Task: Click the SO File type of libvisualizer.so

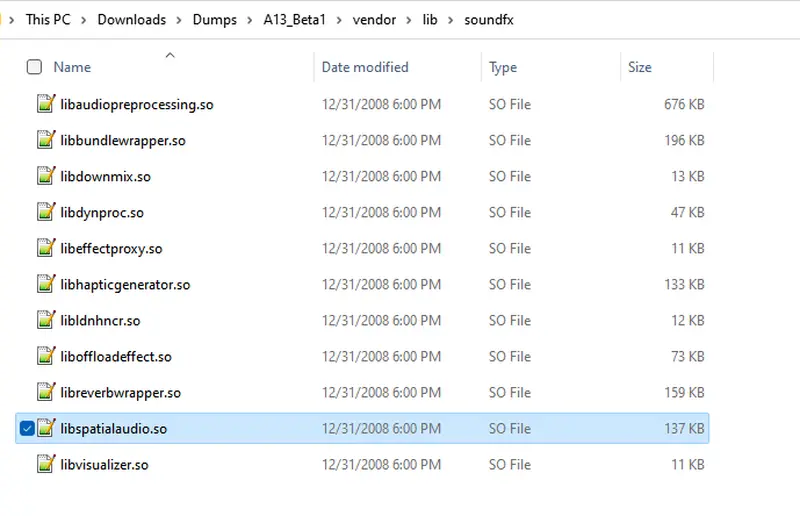Action: (510, 464)
